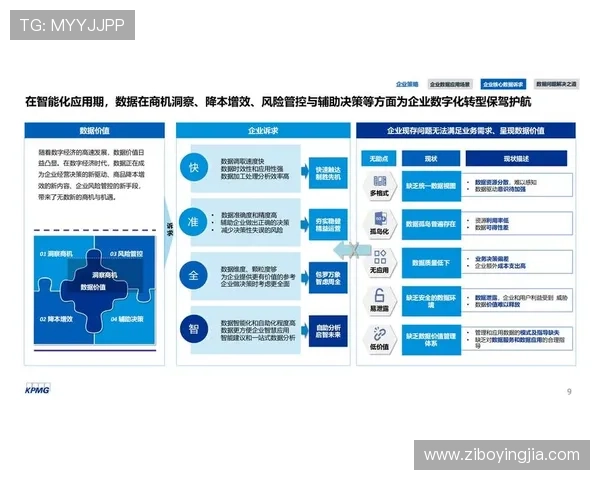Click the 诉求 arrow connector
This screenshot has width=600, height=480.
(x=170, y=230)
